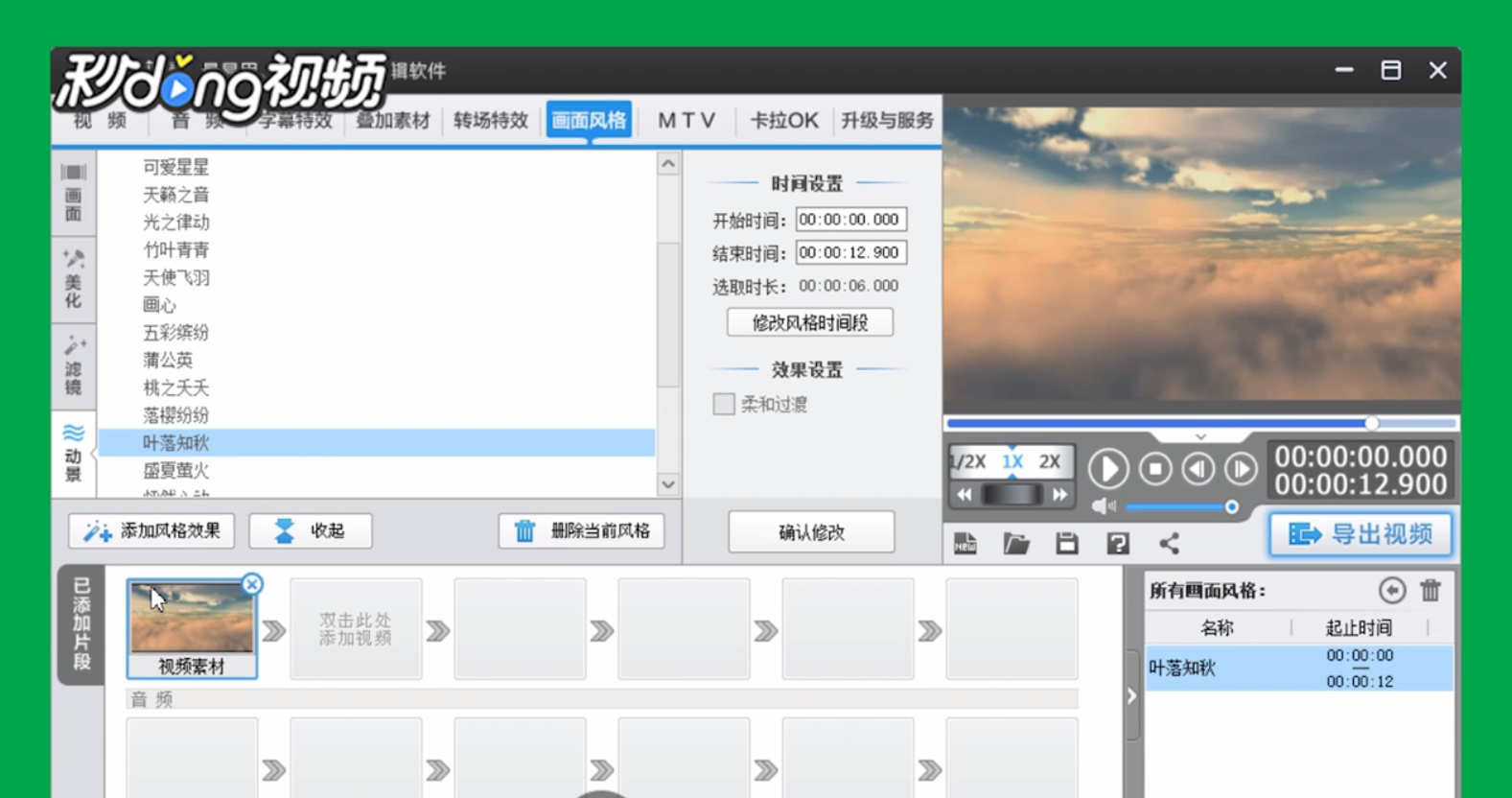This screenshot has height=798, width=1512.
Task: Click 收起 collapse button
Action: click(x=311, y=530)
